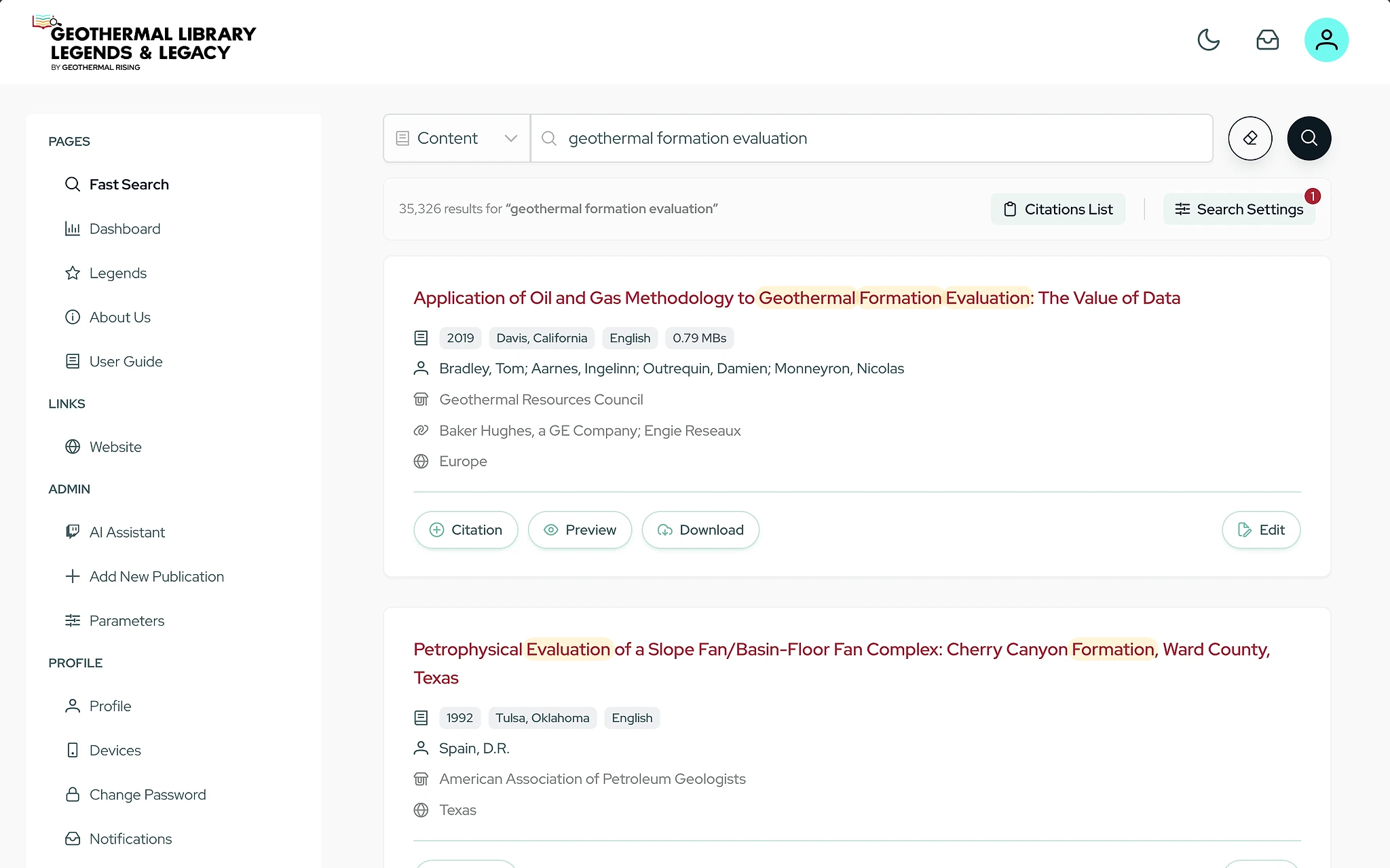Click the Parameters sliders icon
The height and width of the screenshot is (868, 1390).
(73, 620)
